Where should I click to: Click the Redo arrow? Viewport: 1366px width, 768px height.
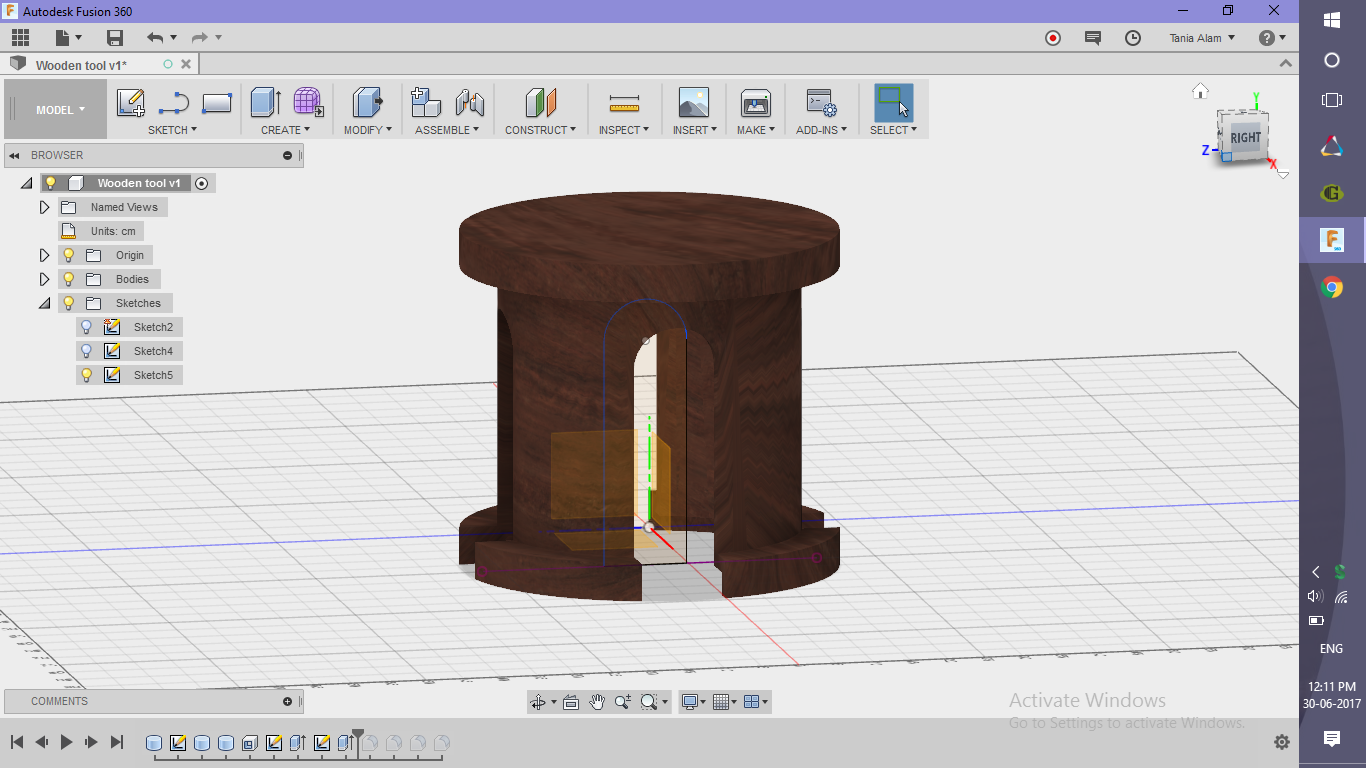point(199,38)
